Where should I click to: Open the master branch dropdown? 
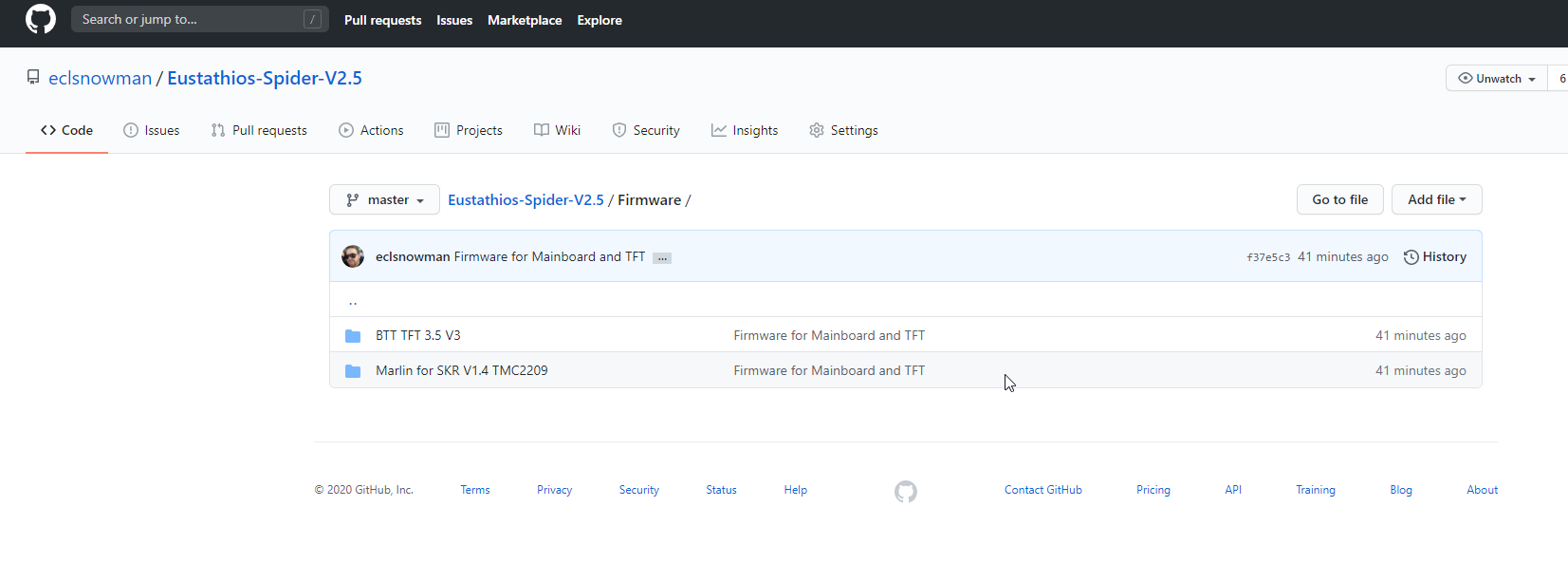[x=384, y=199]
